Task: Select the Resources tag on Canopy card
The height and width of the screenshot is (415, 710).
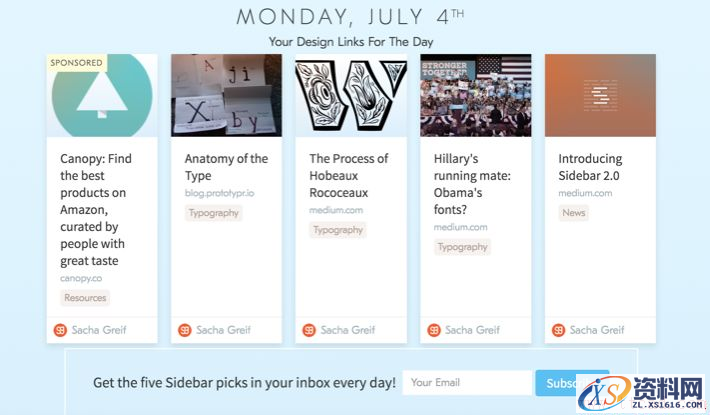Action: coord(85,298)
